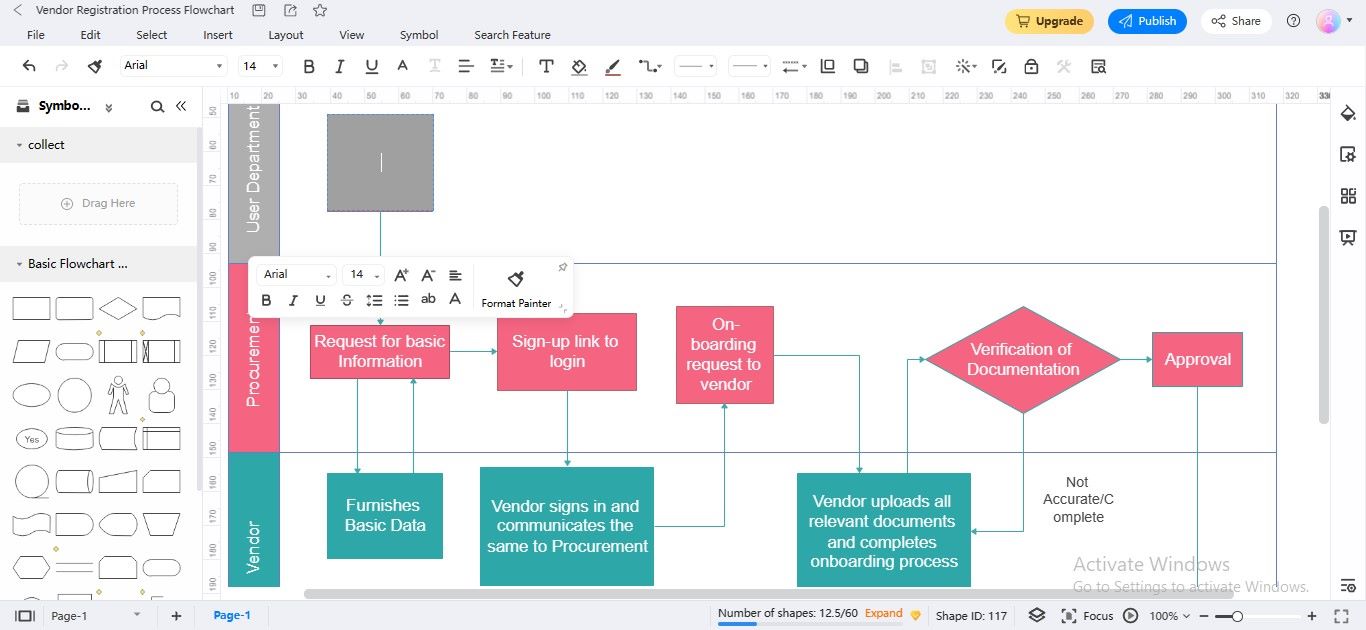Increase font size in floating toolbar
The image size is (1366, 630).
[401, 275]
